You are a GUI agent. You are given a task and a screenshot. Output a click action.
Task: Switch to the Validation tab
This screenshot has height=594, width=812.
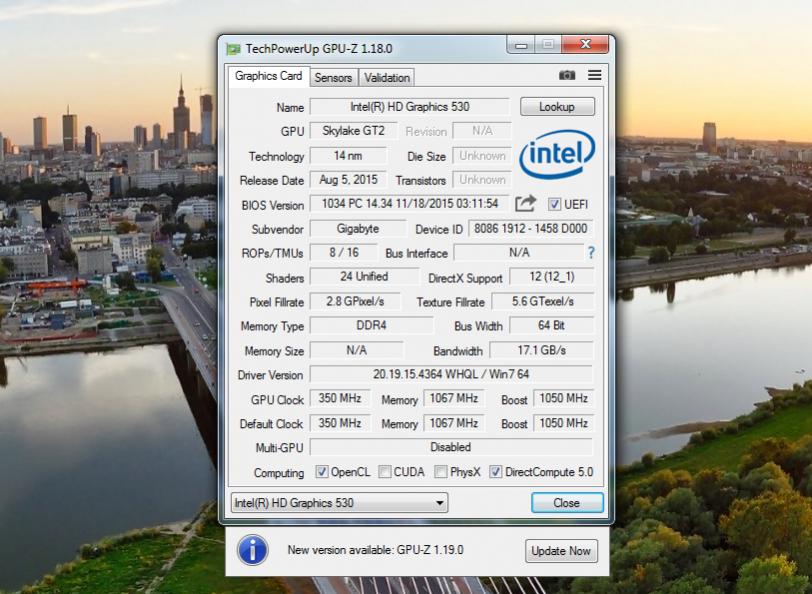(386, 77)
